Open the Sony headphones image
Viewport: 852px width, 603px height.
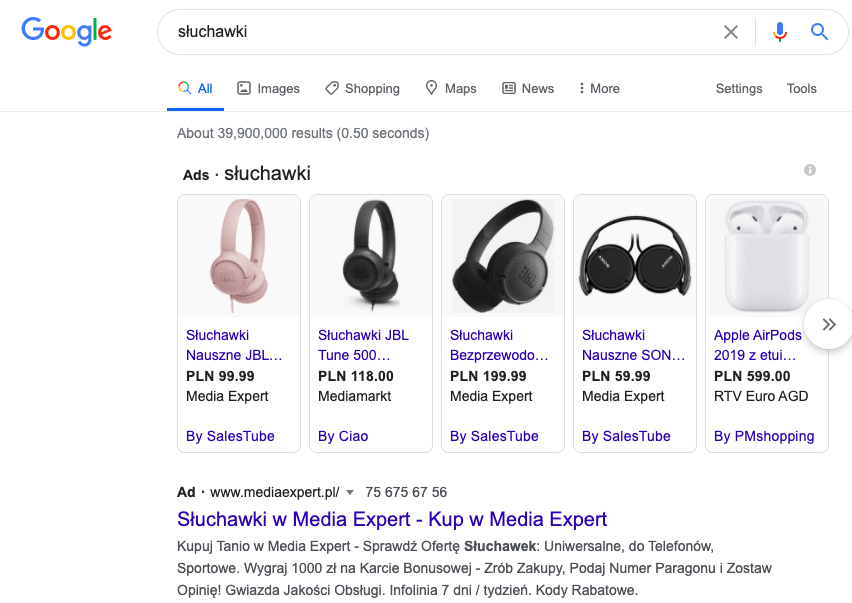click(635, 256)
